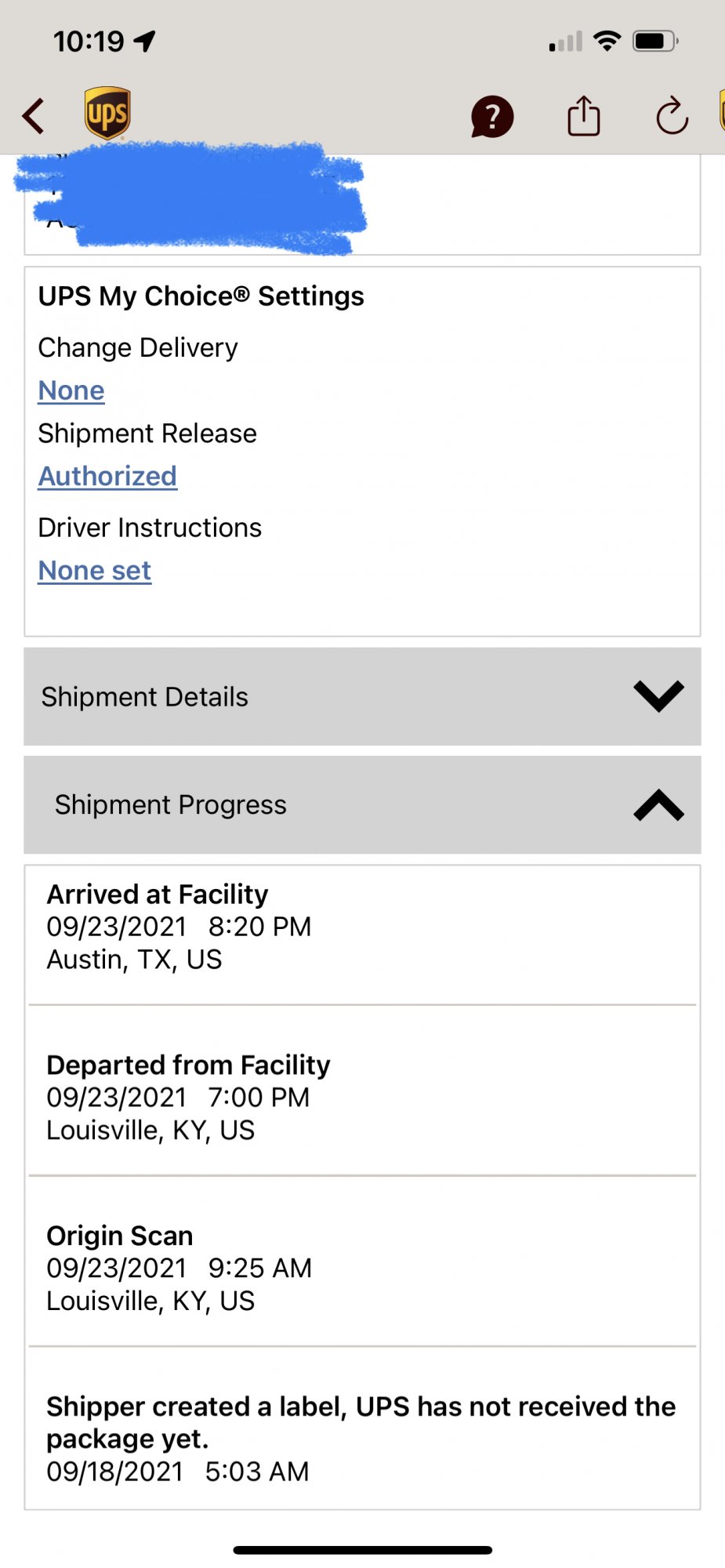Tap the back arrow icon
The height and width of the screenshot is (1568, 725).
tap(34, 117)
